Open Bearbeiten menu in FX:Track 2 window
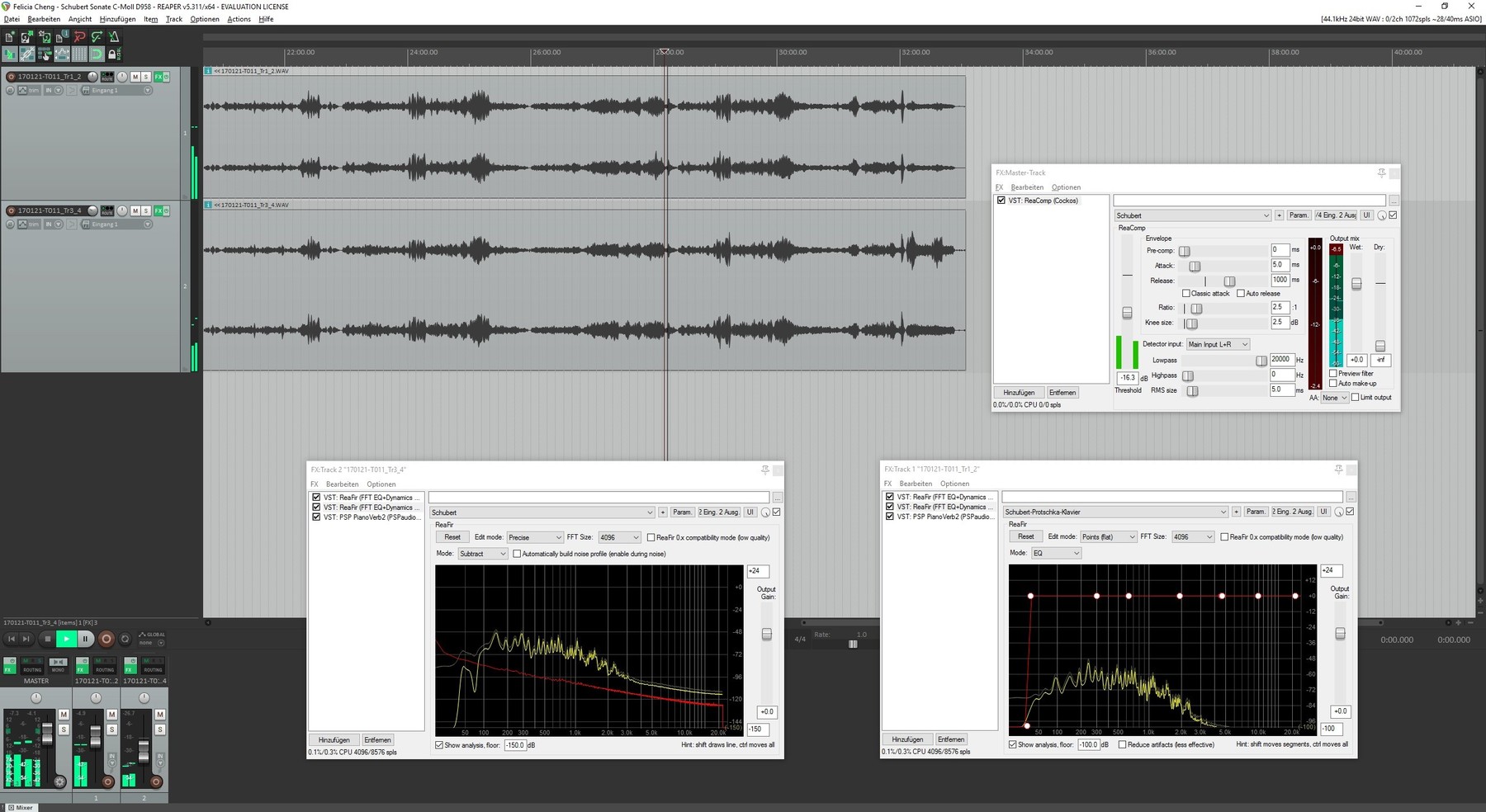The height and width of the screenshot is (812, 1486). 342,484
